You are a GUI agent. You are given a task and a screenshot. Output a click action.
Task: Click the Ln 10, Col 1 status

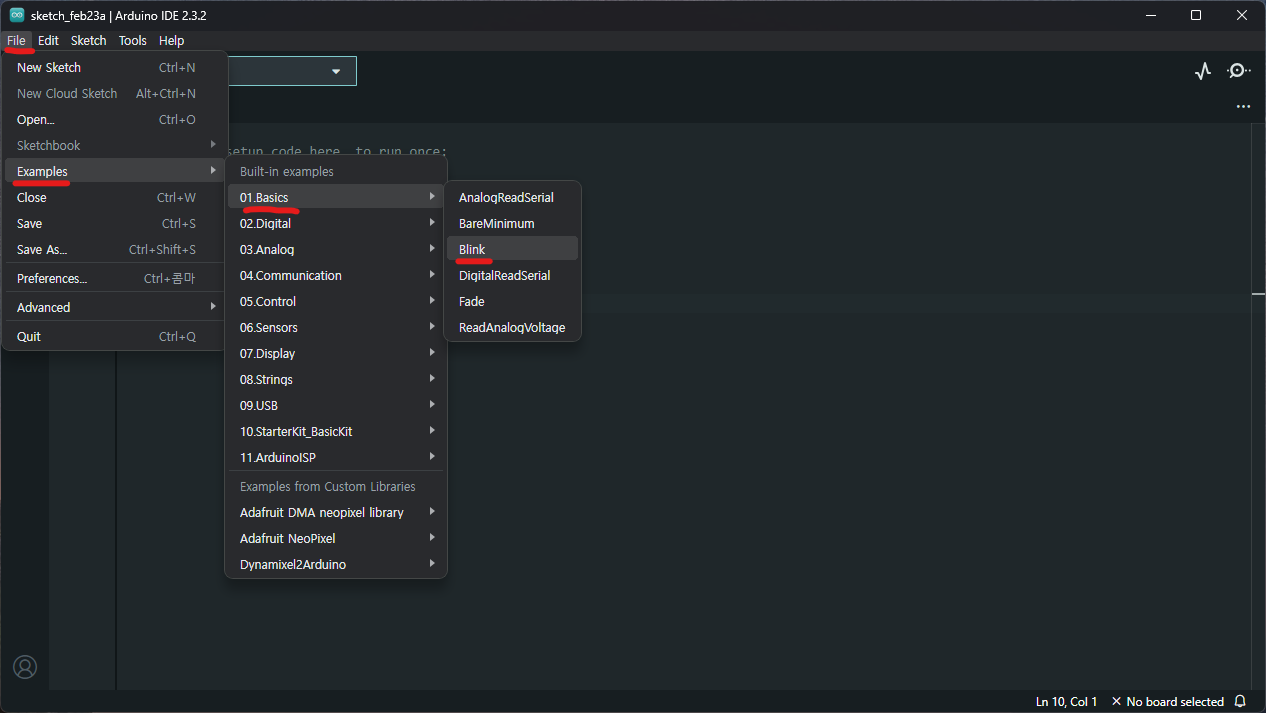coord(1067,702)
